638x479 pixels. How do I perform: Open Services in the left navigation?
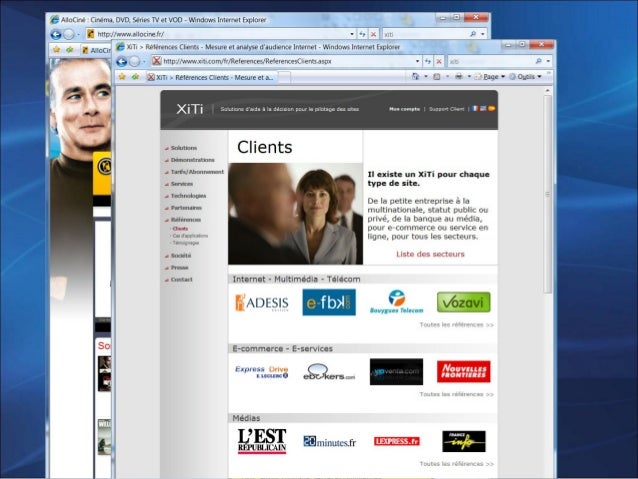(x=181, y=184)
